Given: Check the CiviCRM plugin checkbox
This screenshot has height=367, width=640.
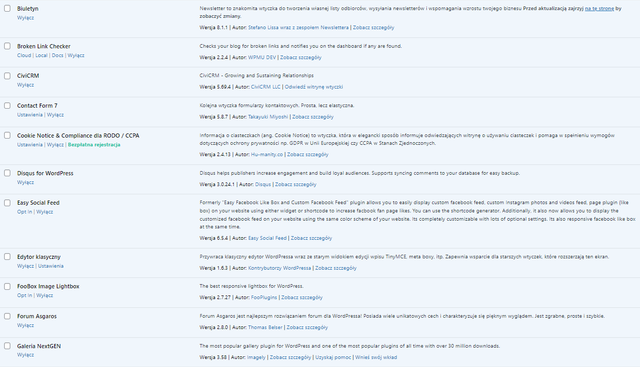Looking at the screenshot, I should [x=7, y=76].
